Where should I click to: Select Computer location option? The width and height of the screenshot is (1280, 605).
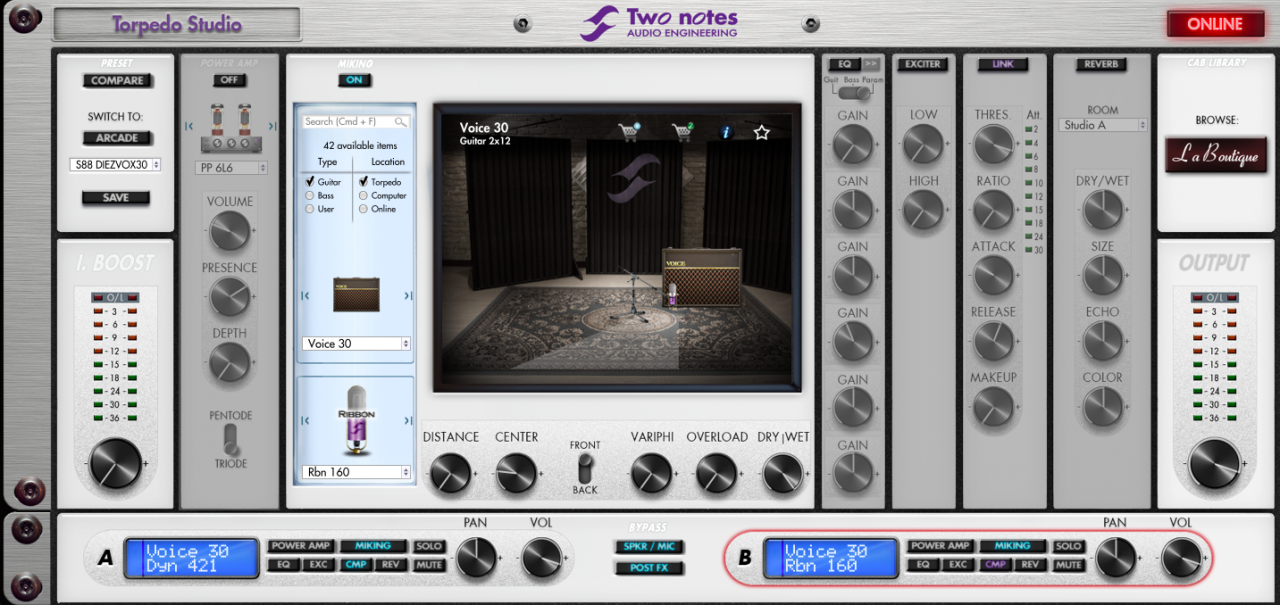pyautogui.click(x=363, y=196)
